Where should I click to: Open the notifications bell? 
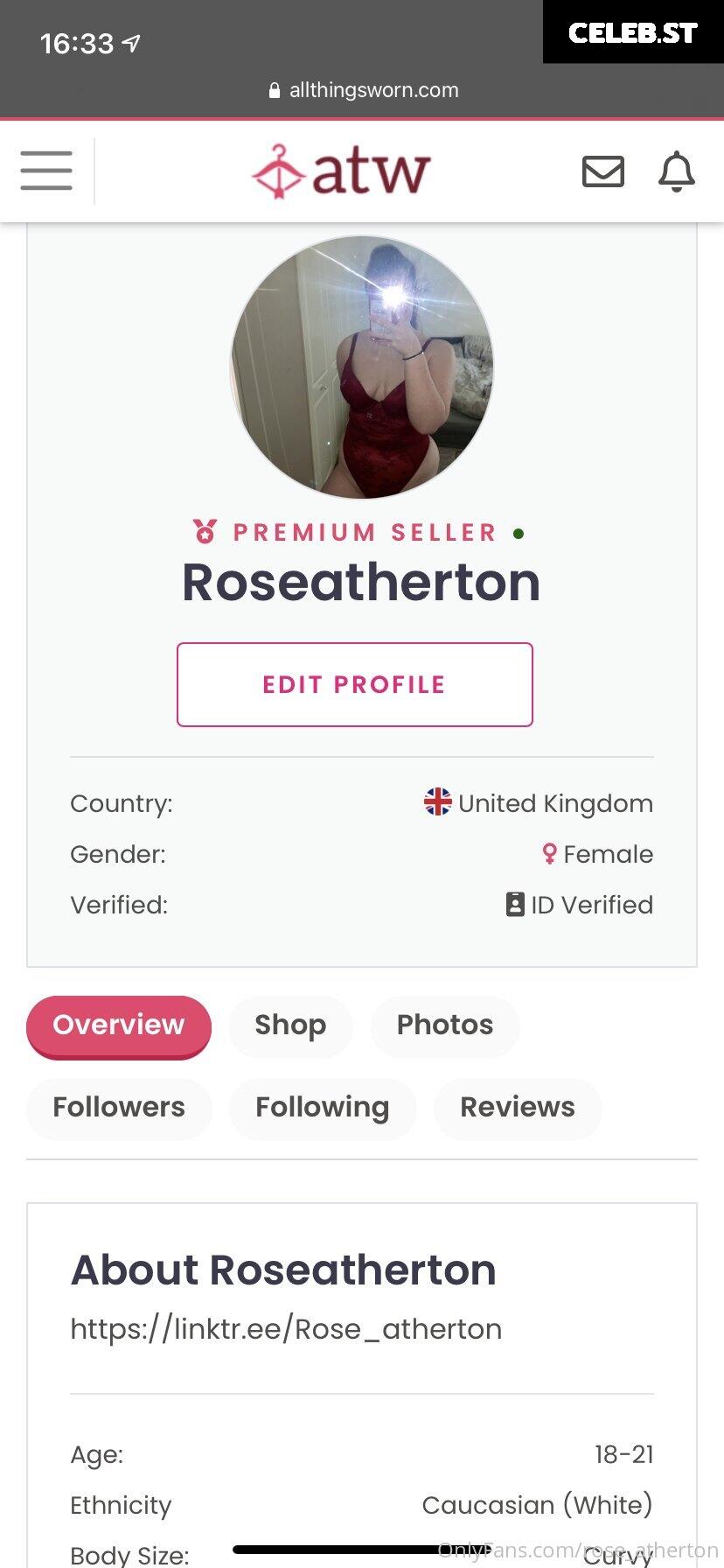(x=677, y=171)
